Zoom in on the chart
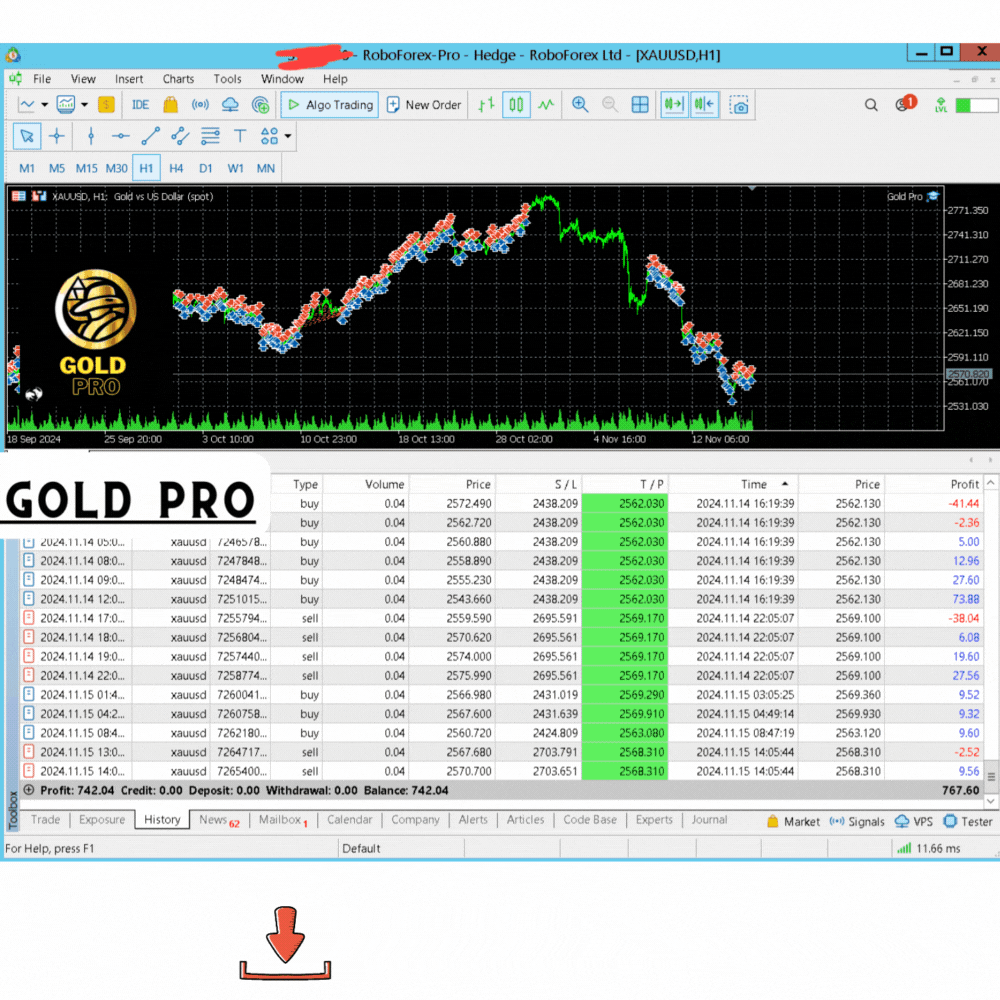The image size is (1000, 1000). 580,105
